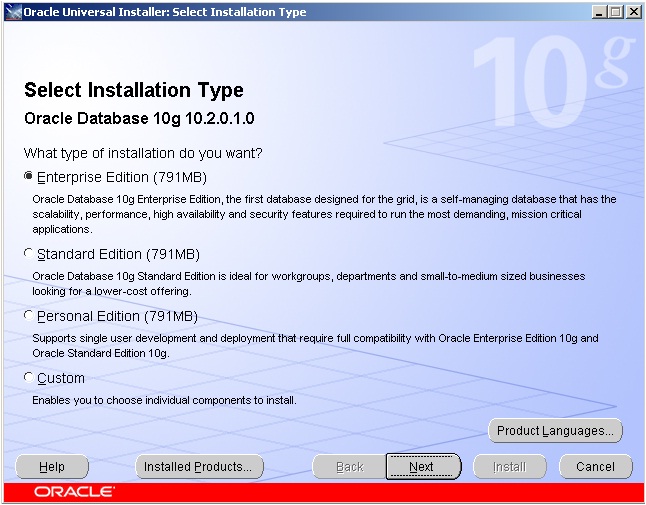Pick the Personal Edition (791MB) radio button
The image size is (646, 505).
click(x=28, y=316)
